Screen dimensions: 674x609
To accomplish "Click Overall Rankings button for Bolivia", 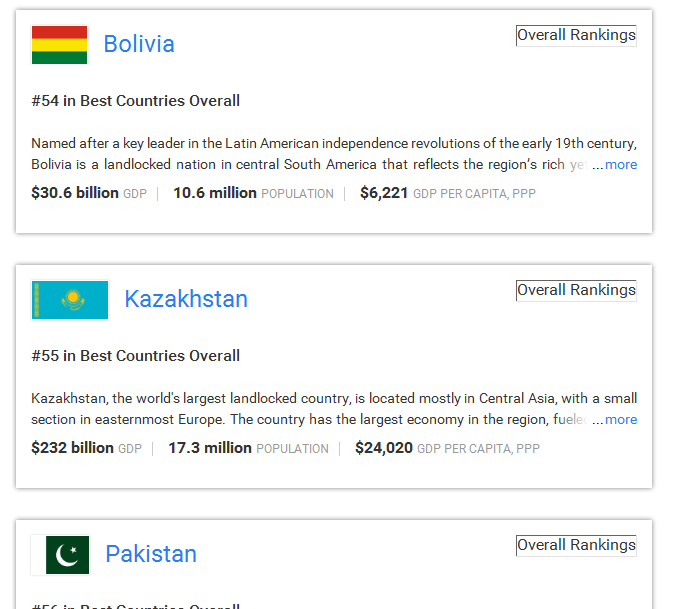I will click(x=576, y=35).
